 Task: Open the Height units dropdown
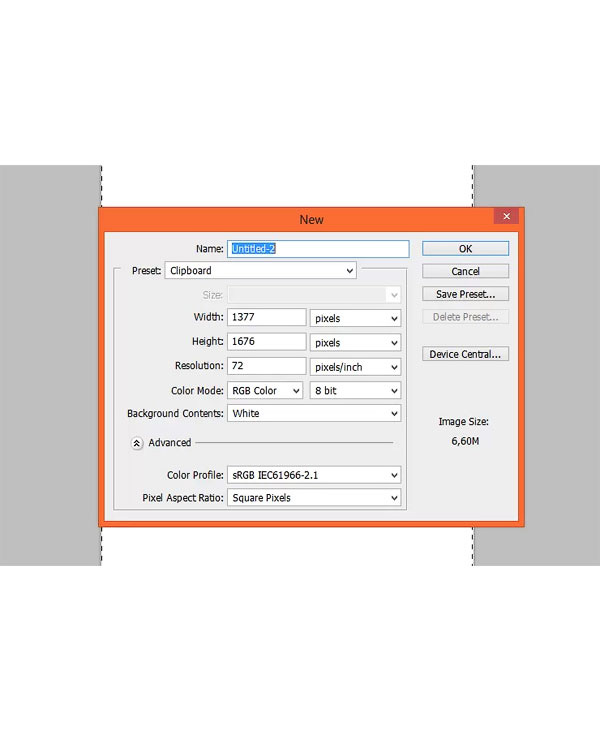pyautogui.click(x=355, y=343)
